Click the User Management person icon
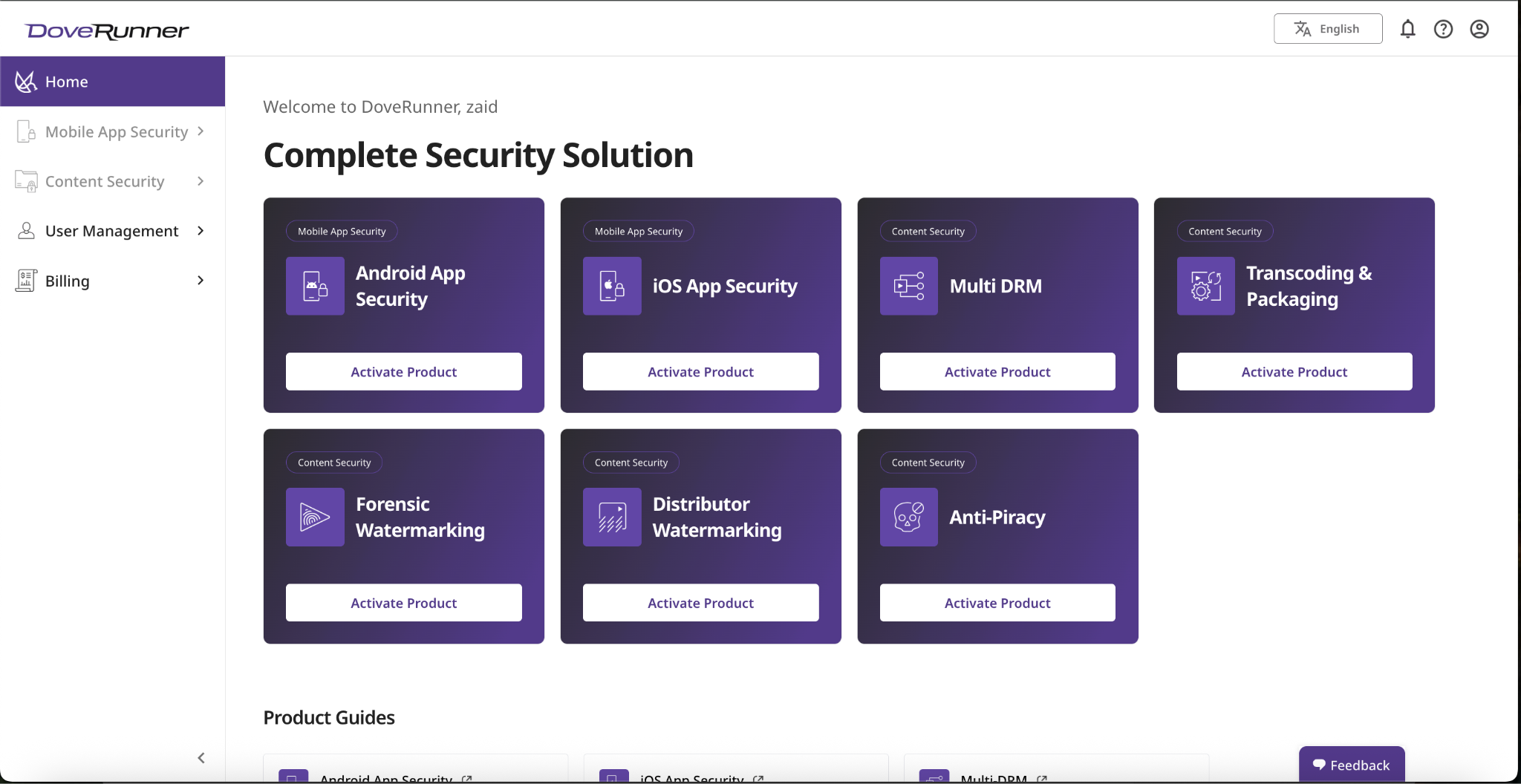Image resolution: width=1521 pixels, height=784 pixels. pos(26,231)
